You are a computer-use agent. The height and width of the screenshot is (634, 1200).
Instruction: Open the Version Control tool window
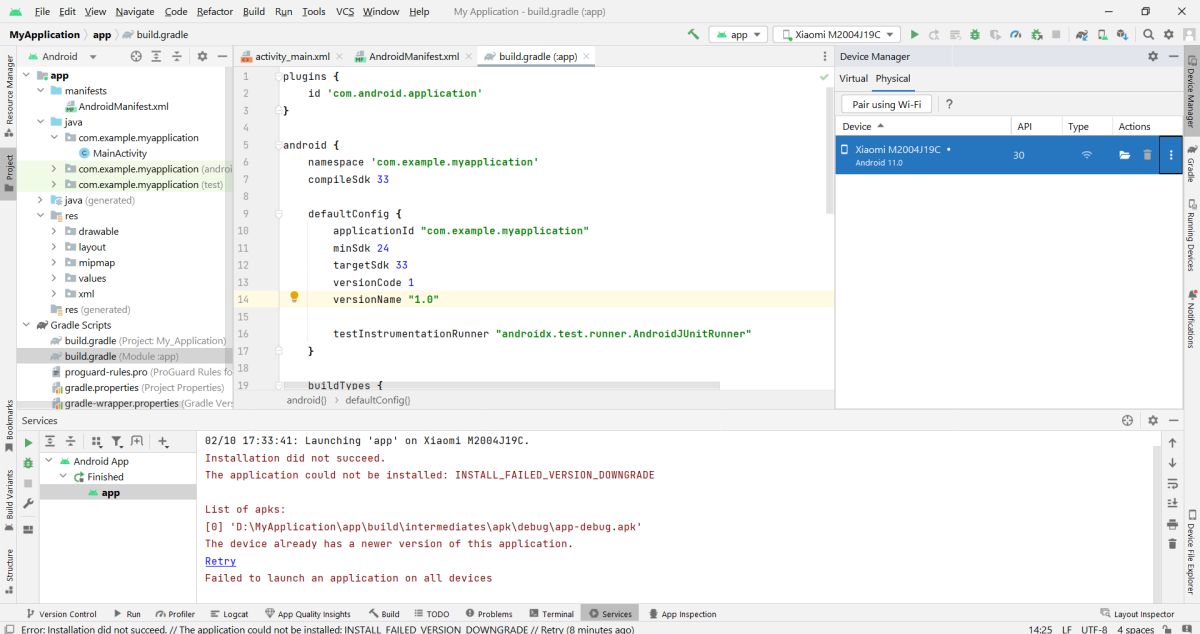pos(61,614)
